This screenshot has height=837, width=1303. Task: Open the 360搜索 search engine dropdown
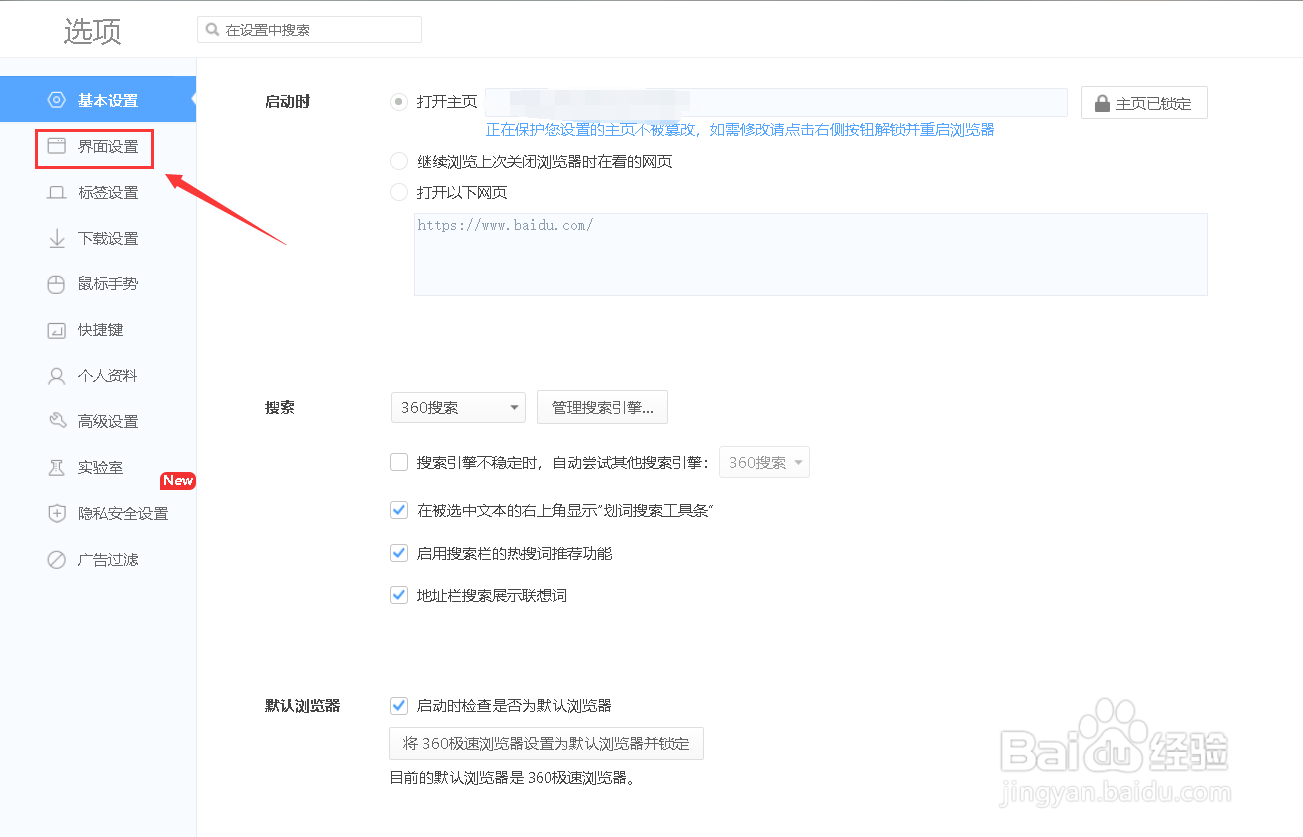pos(457,407)
